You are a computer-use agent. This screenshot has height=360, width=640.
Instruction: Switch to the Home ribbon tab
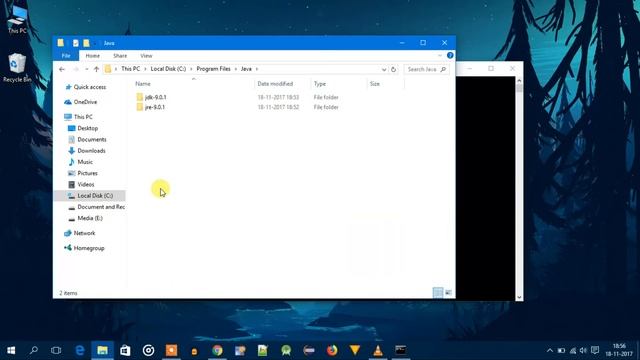(93, 56)
